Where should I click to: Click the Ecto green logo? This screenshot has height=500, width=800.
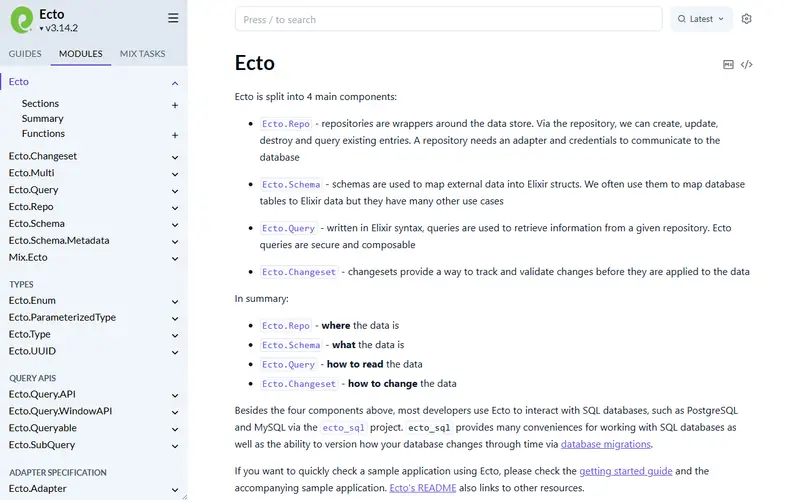[x=21, y=20]
